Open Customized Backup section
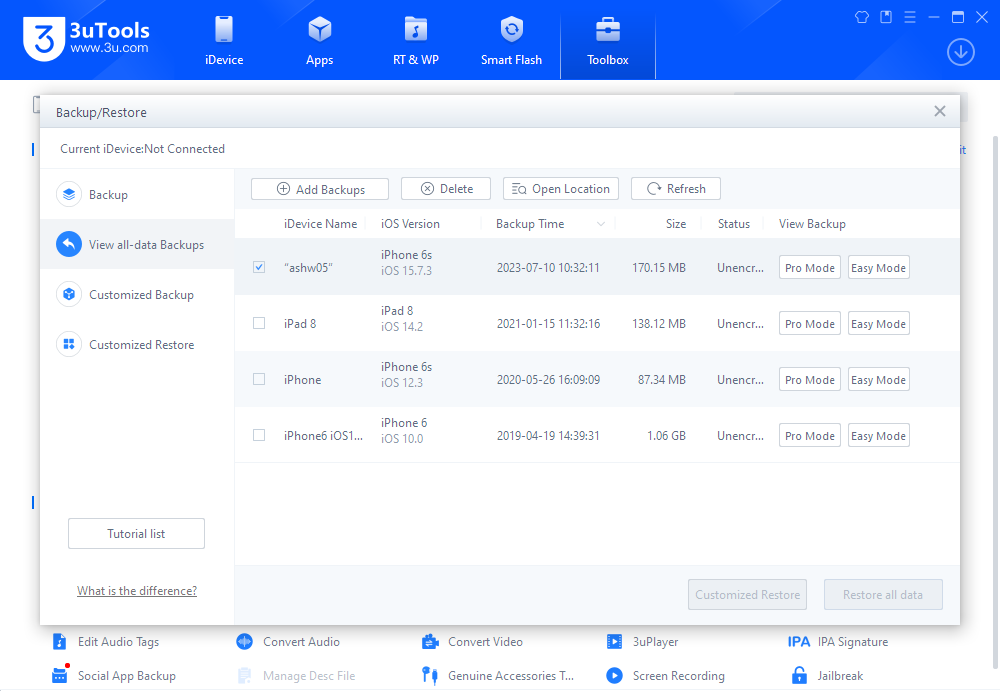The image size is (1000, 691). [x=137, y=294]
